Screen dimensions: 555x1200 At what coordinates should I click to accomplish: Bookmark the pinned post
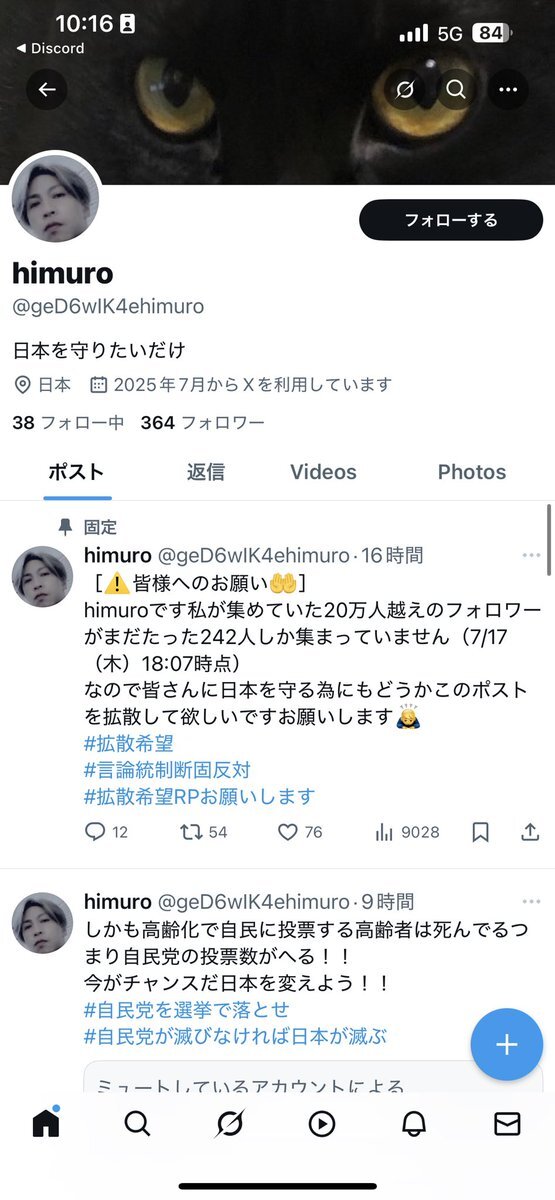[481, 832]
